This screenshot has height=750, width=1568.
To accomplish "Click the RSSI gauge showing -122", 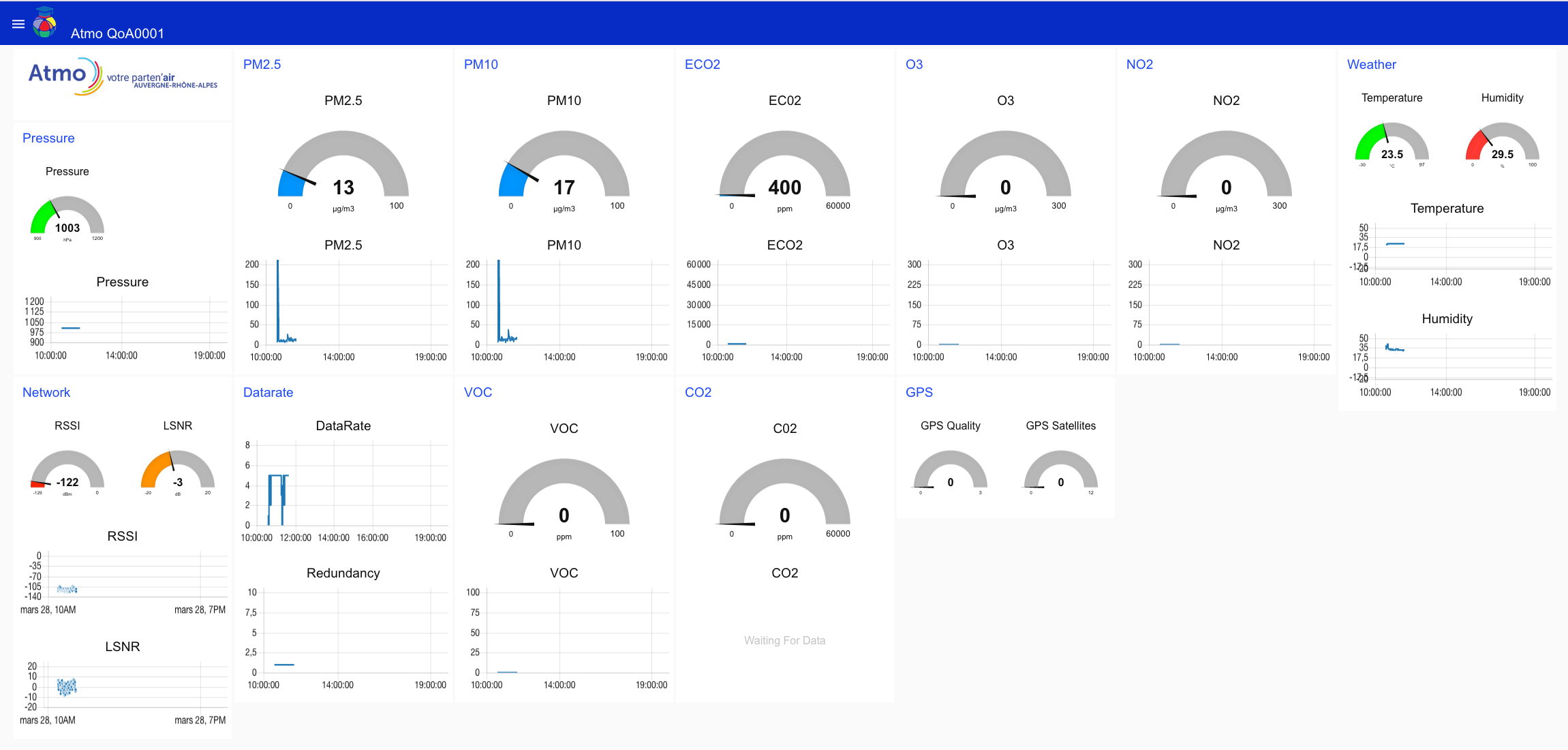I will coord(67,473).
